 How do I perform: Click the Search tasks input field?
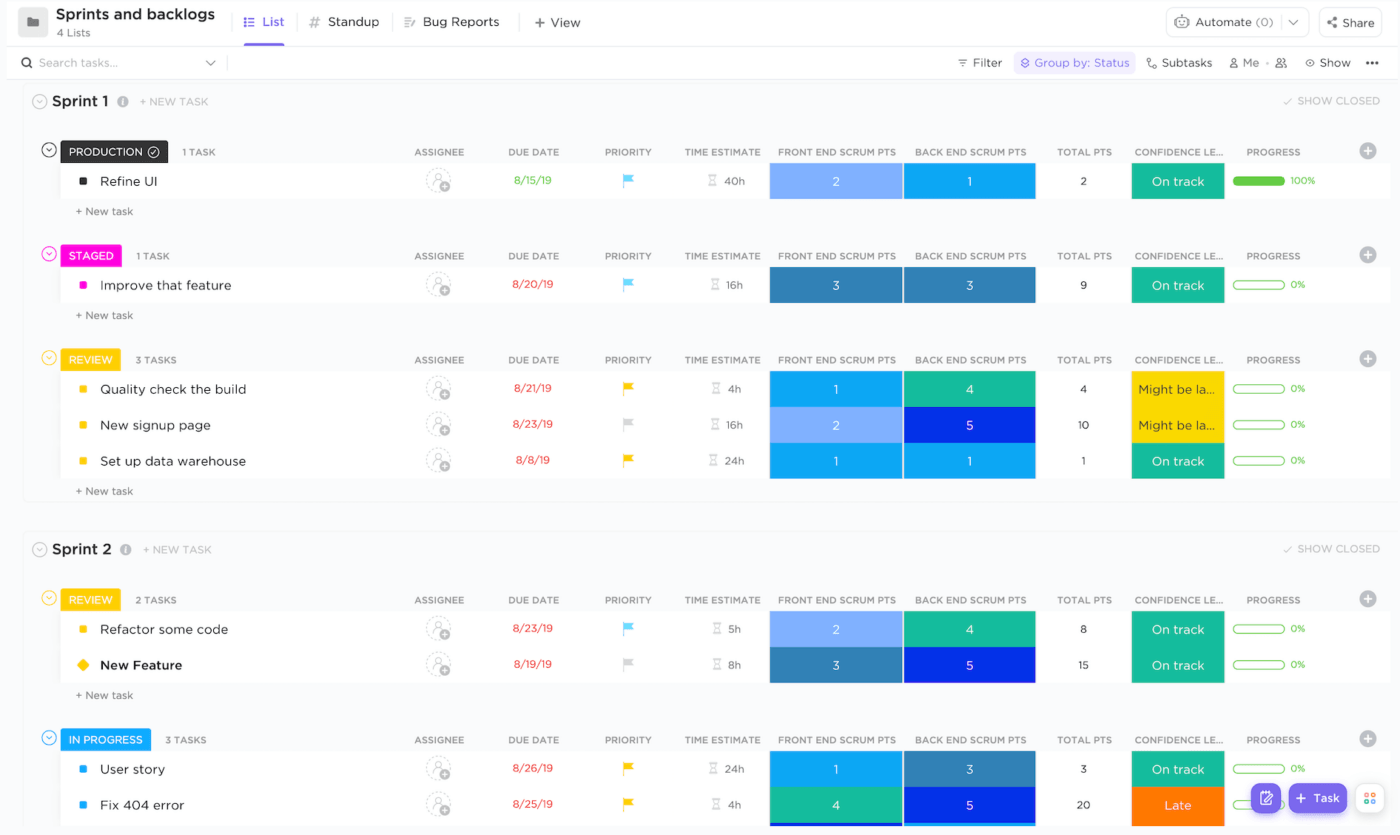120,63
